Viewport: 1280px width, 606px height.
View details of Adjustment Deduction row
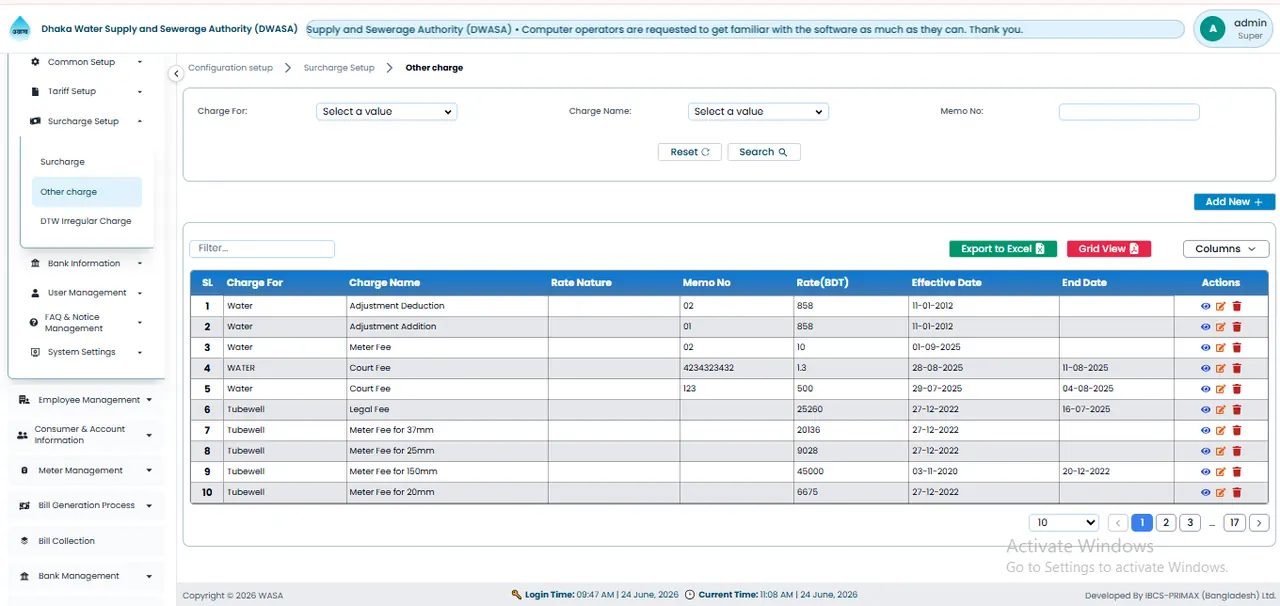click(1205, 306)
